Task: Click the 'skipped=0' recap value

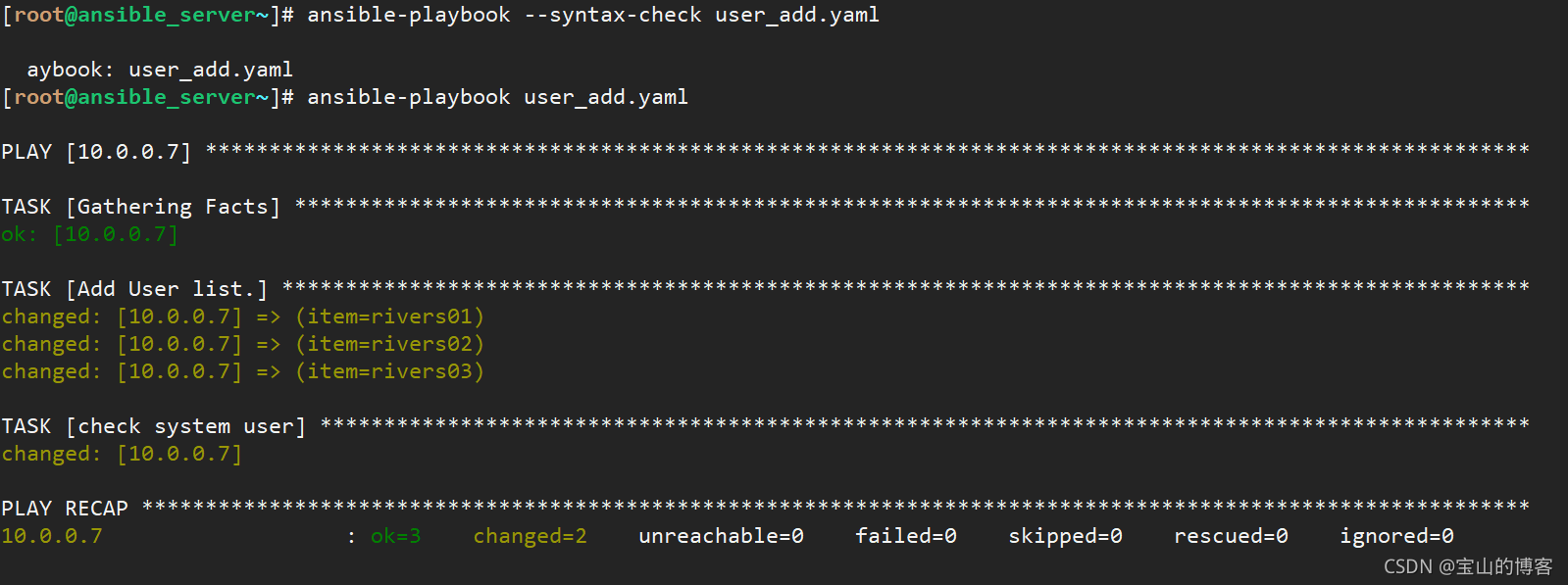Action: coord(1066,536)
